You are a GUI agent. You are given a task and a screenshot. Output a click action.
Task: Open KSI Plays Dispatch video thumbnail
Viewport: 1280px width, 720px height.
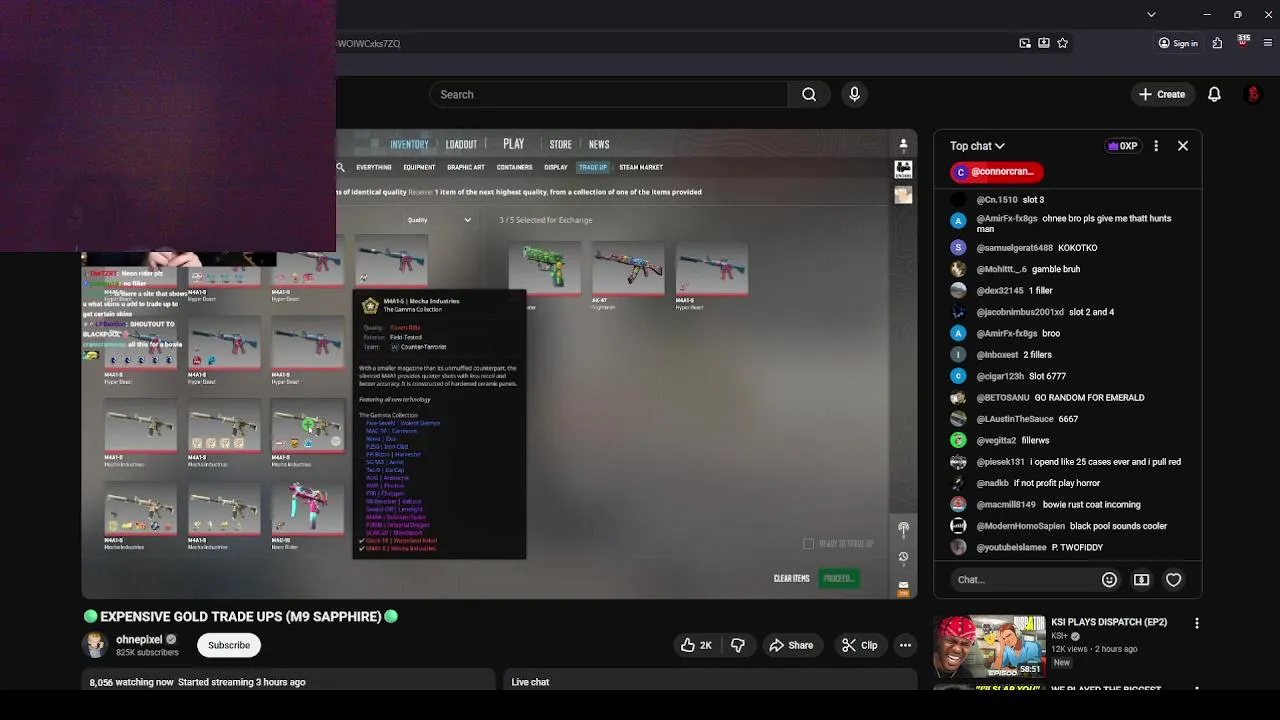point(989,646)
